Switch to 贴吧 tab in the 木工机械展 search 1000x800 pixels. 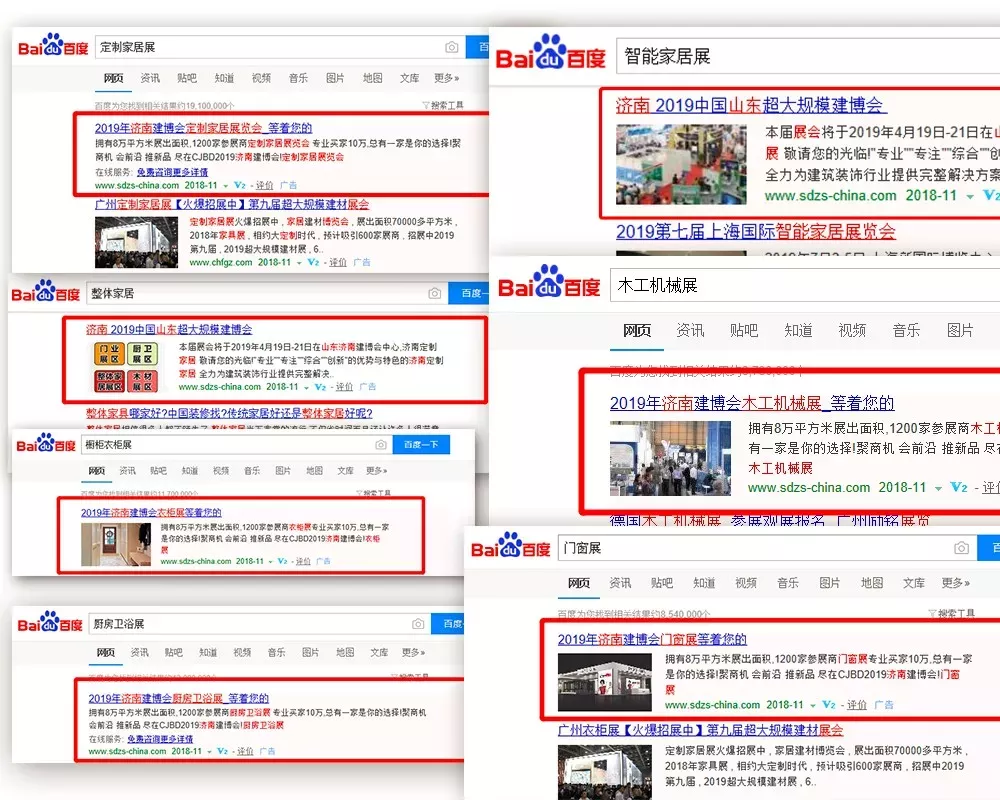(744, 330)
